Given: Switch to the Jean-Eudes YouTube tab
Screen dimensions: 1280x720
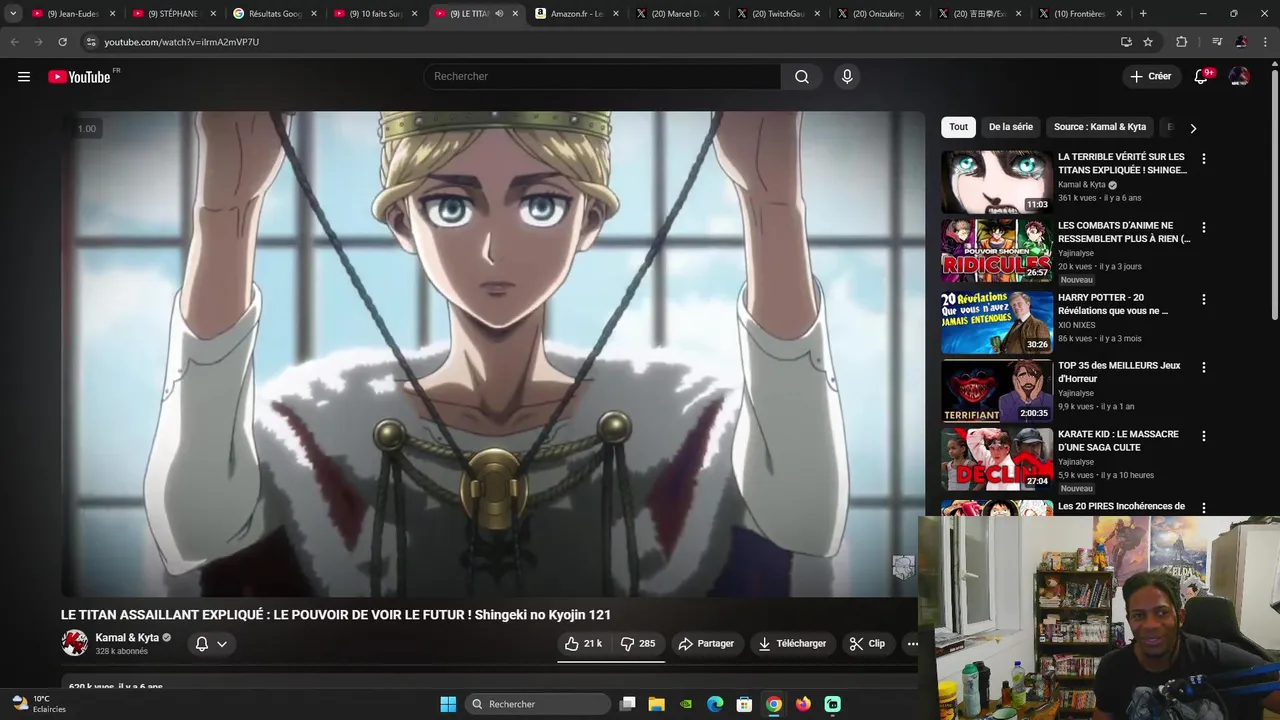Looking at the screenshot, I should click(x=74, y=14).
